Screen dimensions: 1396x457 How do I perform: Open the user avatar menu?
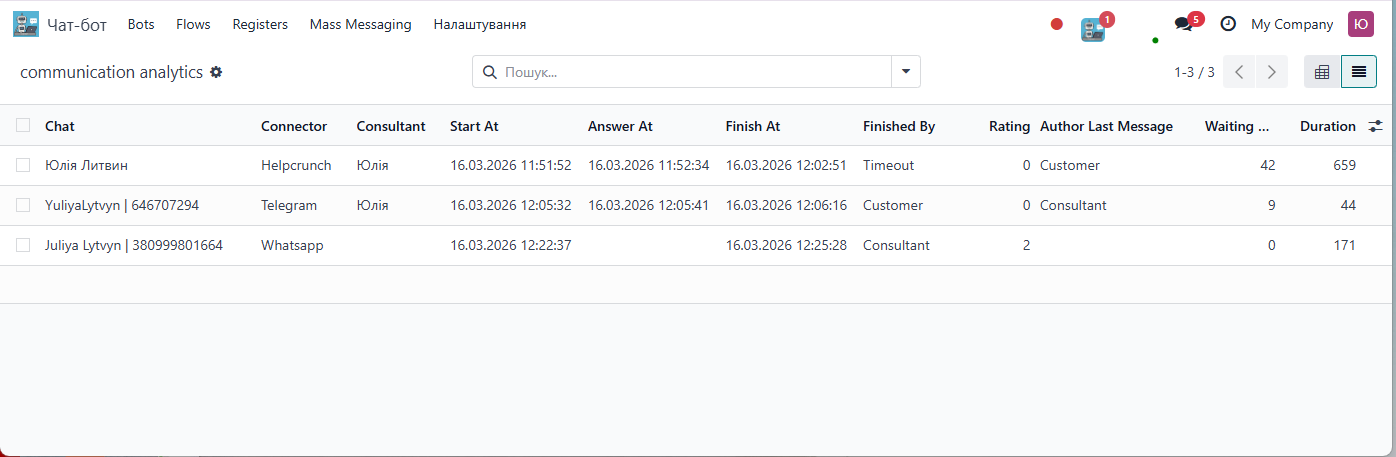1360,24
